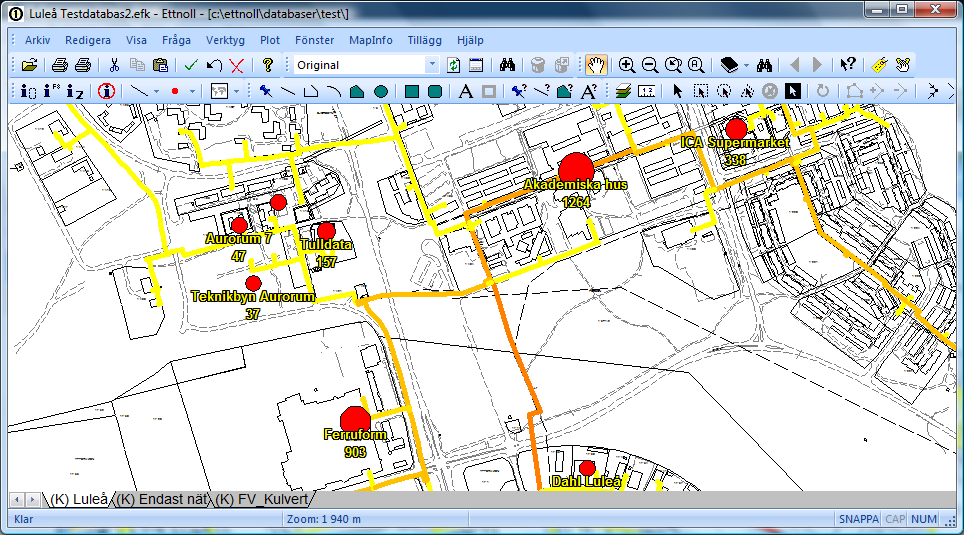Open the Plot menu

(270, 40)
